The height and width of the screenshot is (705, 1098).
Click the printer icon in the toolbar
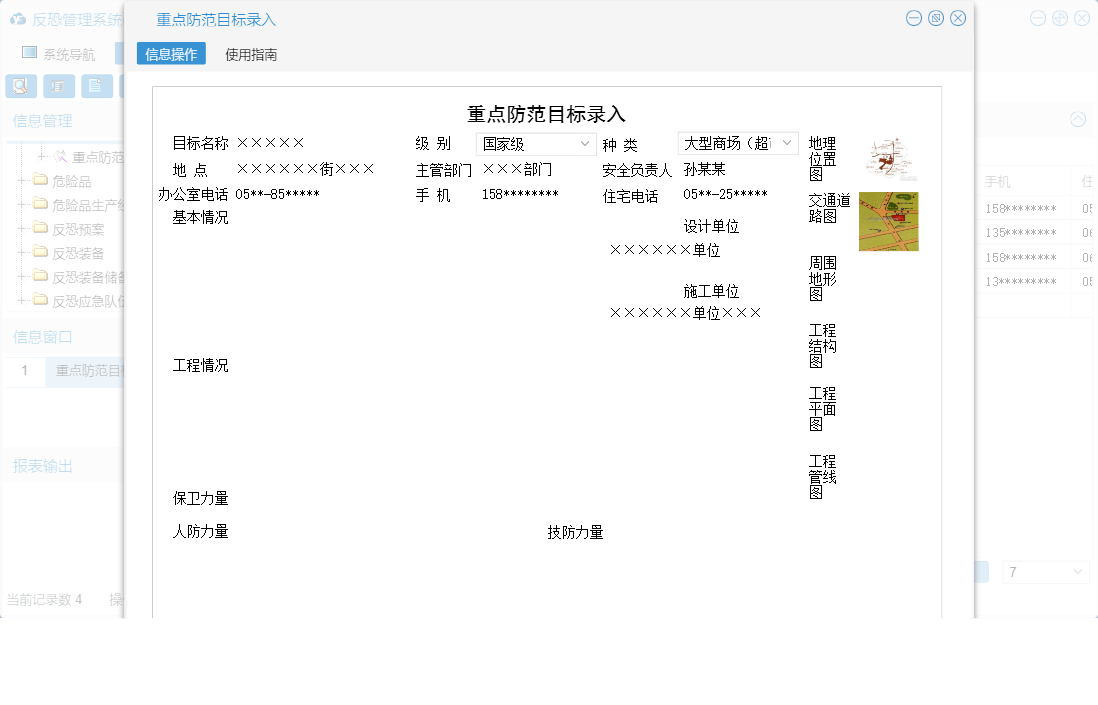click(59, 86)
